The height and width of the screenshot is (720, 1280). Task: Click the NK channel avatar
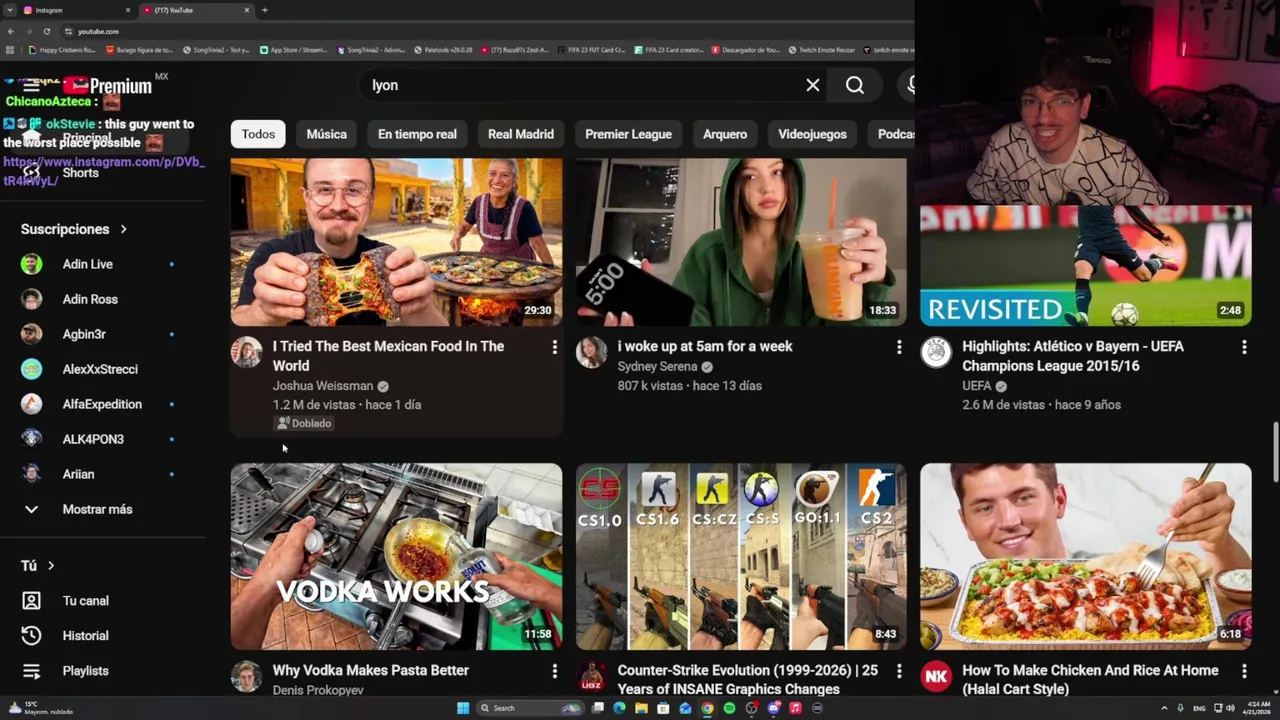point(936,676)
